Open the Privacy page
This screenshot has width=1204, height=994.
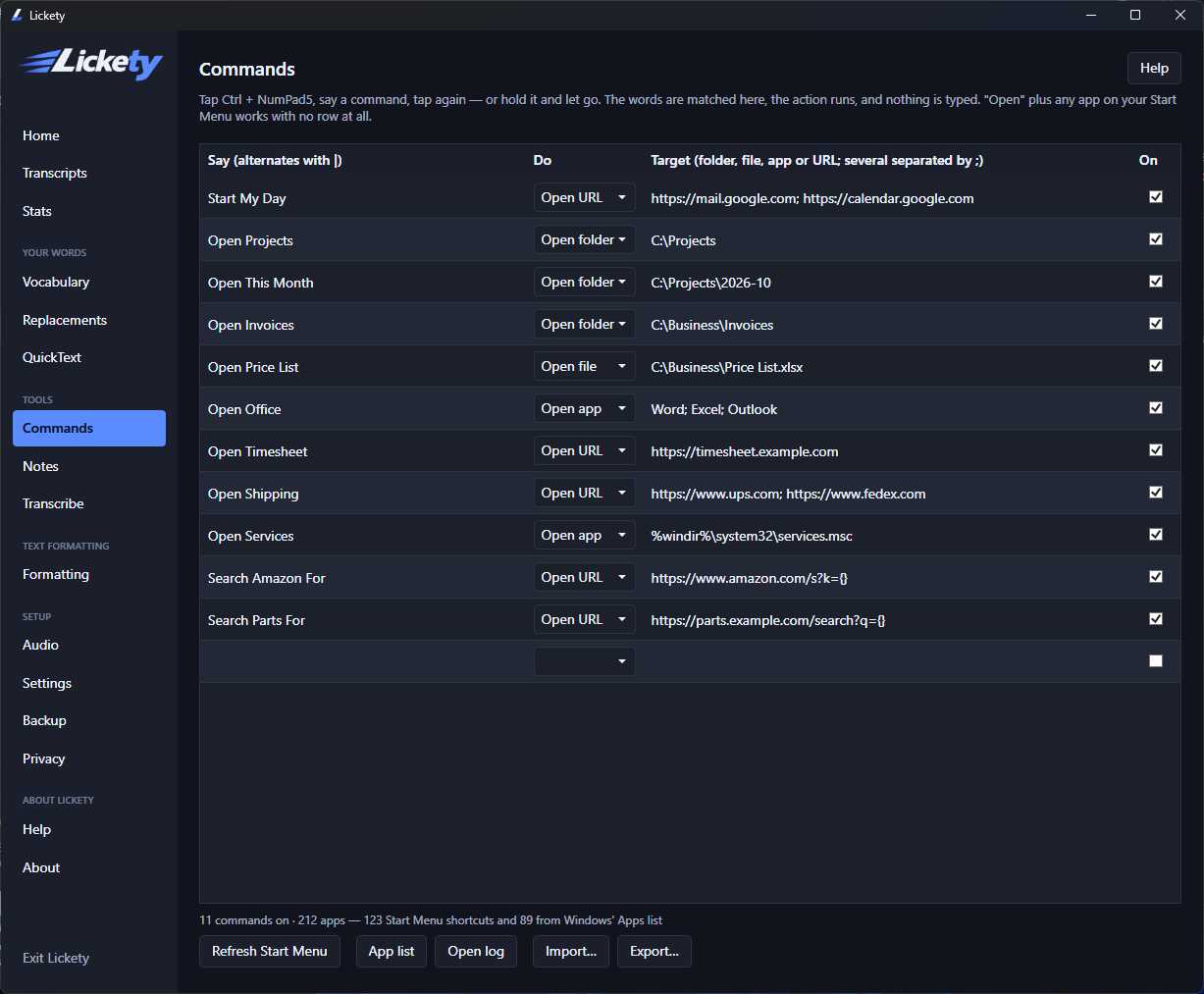click(x=89, y=759)
